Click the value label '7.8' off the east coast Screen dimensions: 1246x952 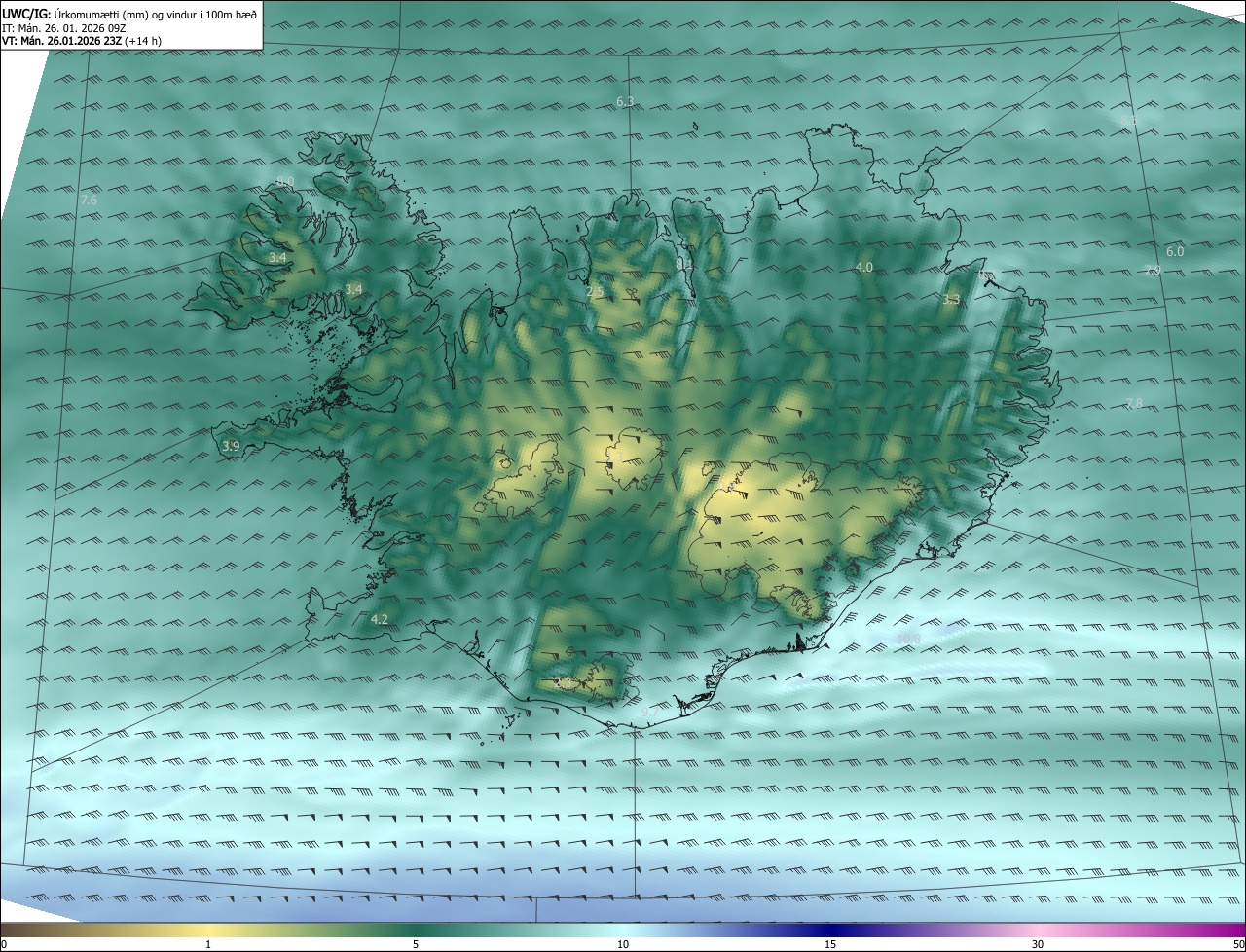pos(1134,403)
